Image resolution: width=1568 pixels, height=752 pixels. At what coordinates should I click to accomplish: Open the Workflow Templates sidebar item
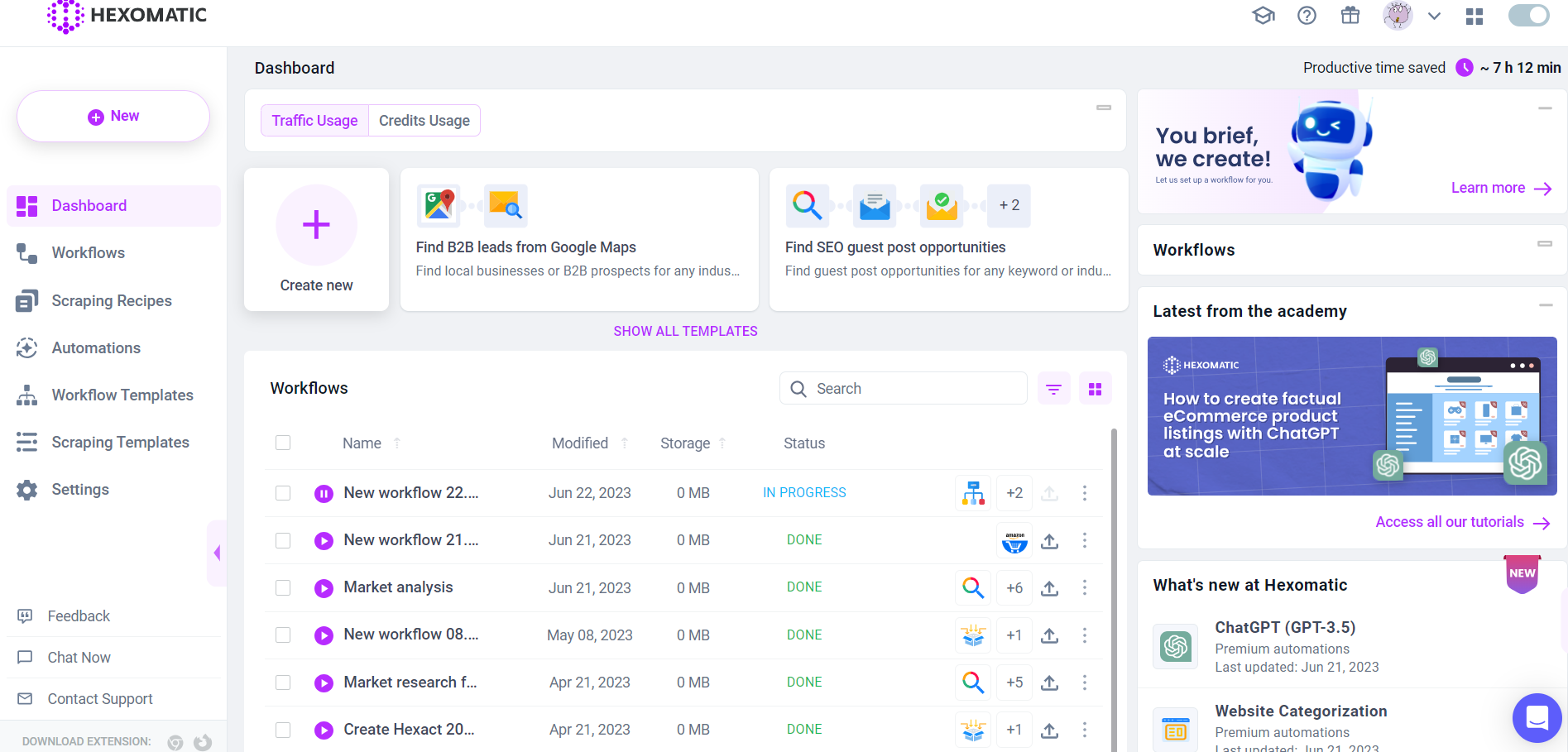pos(122,395)
